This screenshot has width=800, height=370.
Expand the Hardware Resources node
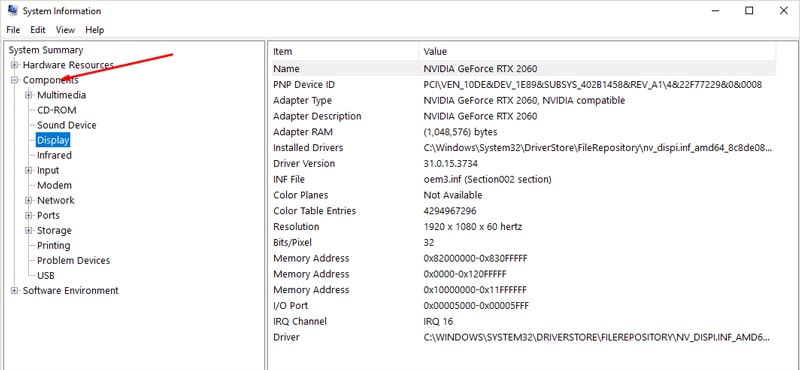pyautogui.click(x=15, y=65)
